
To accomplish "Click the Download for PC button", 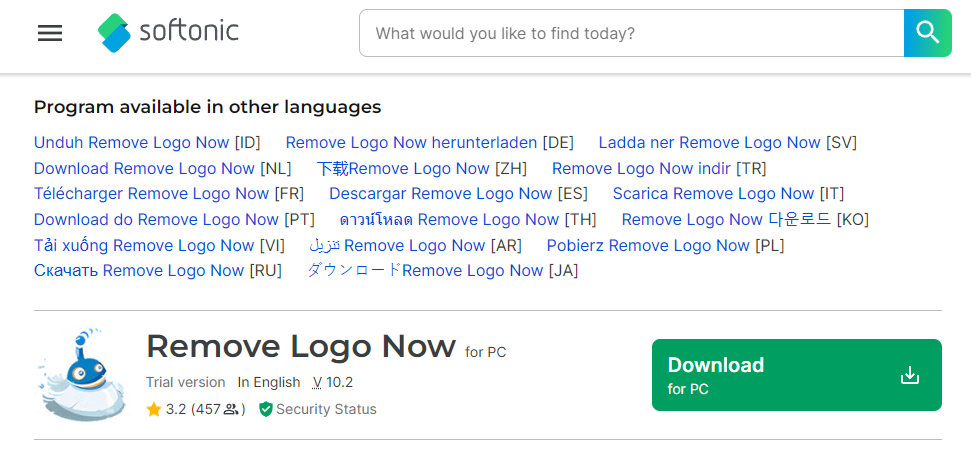I will [x=796, y=375].
